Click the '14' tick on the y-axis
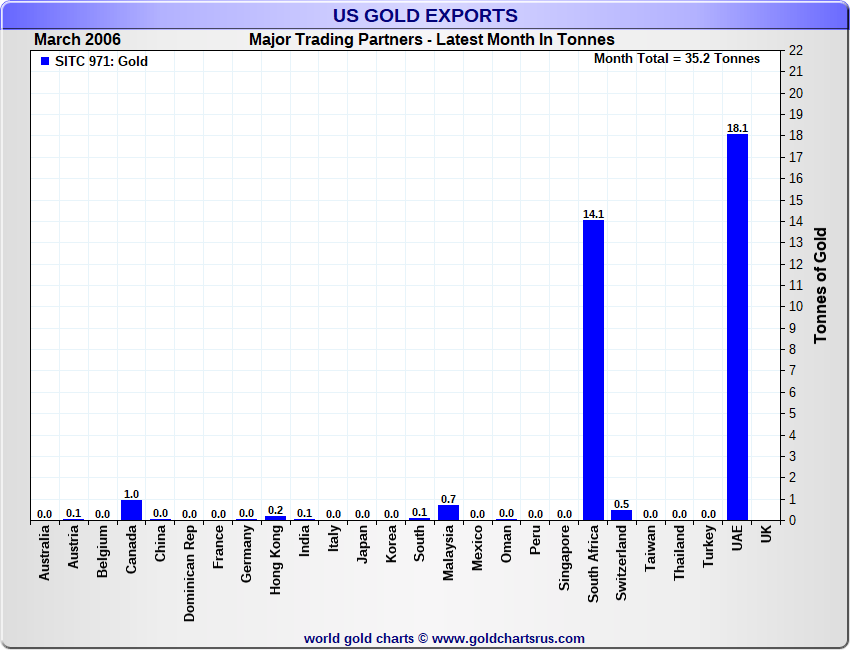This screenshot has height=650, width=850. click(x=795, y=221)
